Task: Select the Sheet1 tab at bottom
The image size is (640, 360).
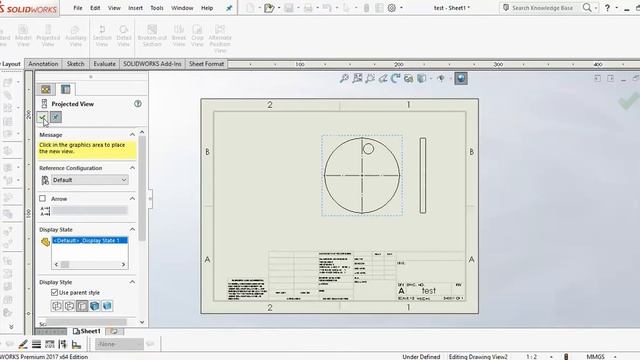Action: click(86, 331)
